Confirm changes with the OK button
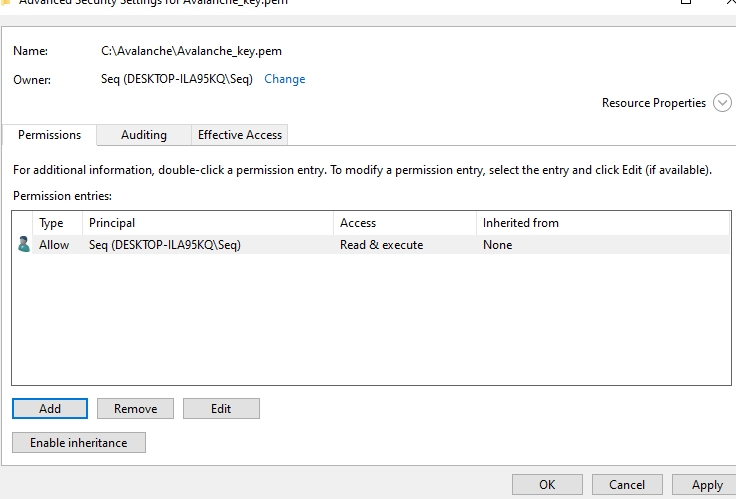The height and width of the screenshot is (499, 736). pos(547,485)
